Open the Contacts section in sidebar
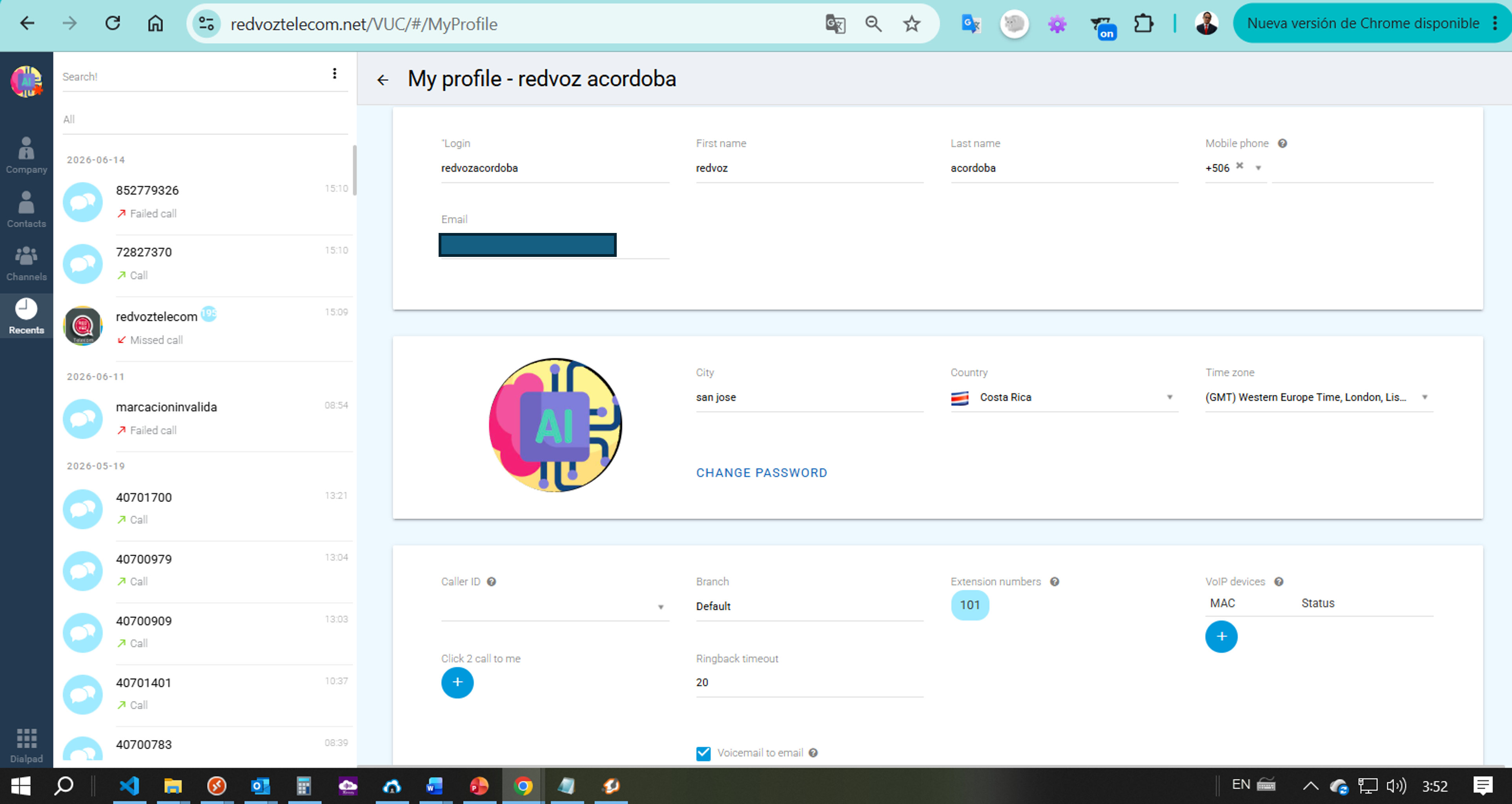The image size is (1512, 804). click(x=26, y=209)
